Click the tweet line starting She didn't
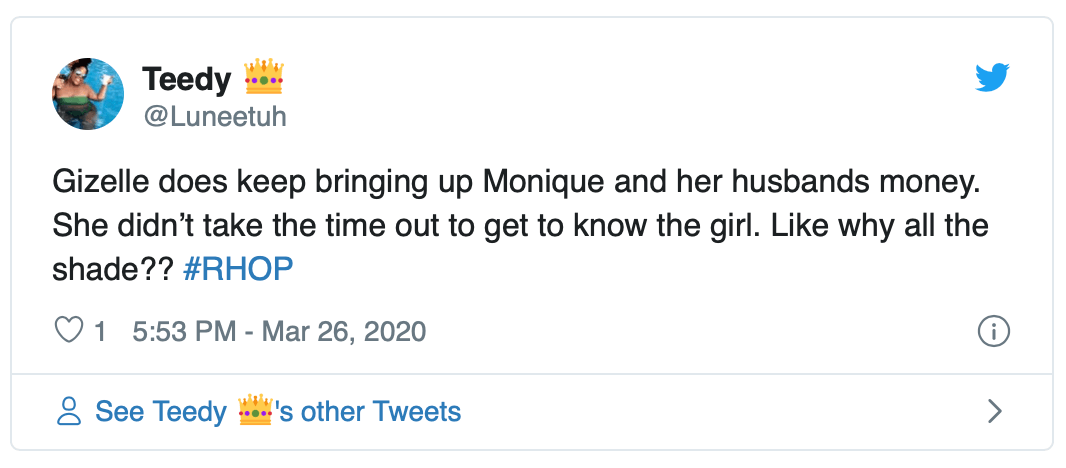This screenshot has height=468, width=1066. (520, 226)
